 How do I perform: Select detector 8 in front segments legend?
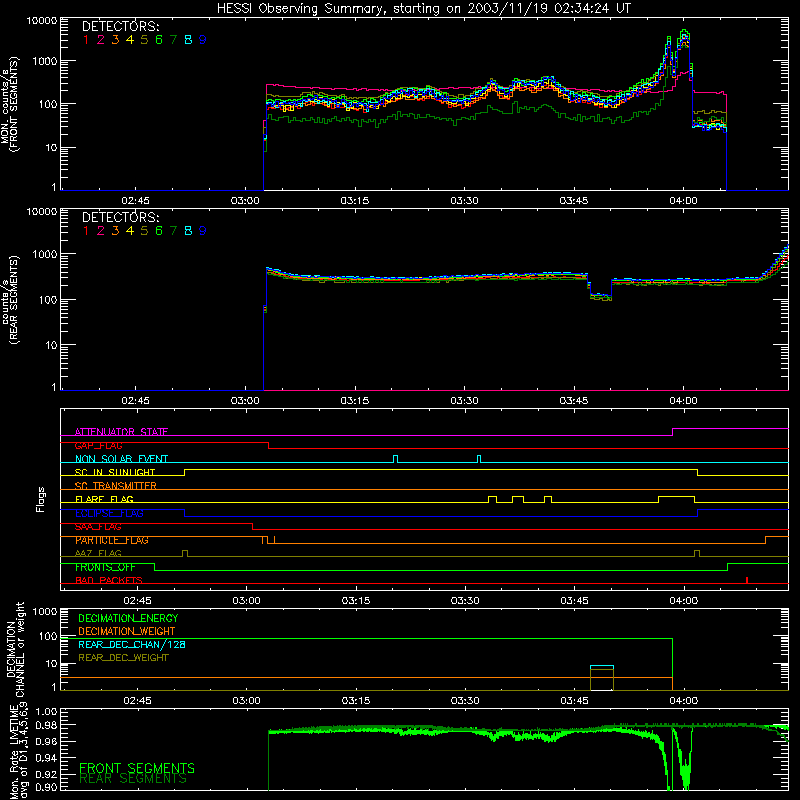(x=188, y=40)
